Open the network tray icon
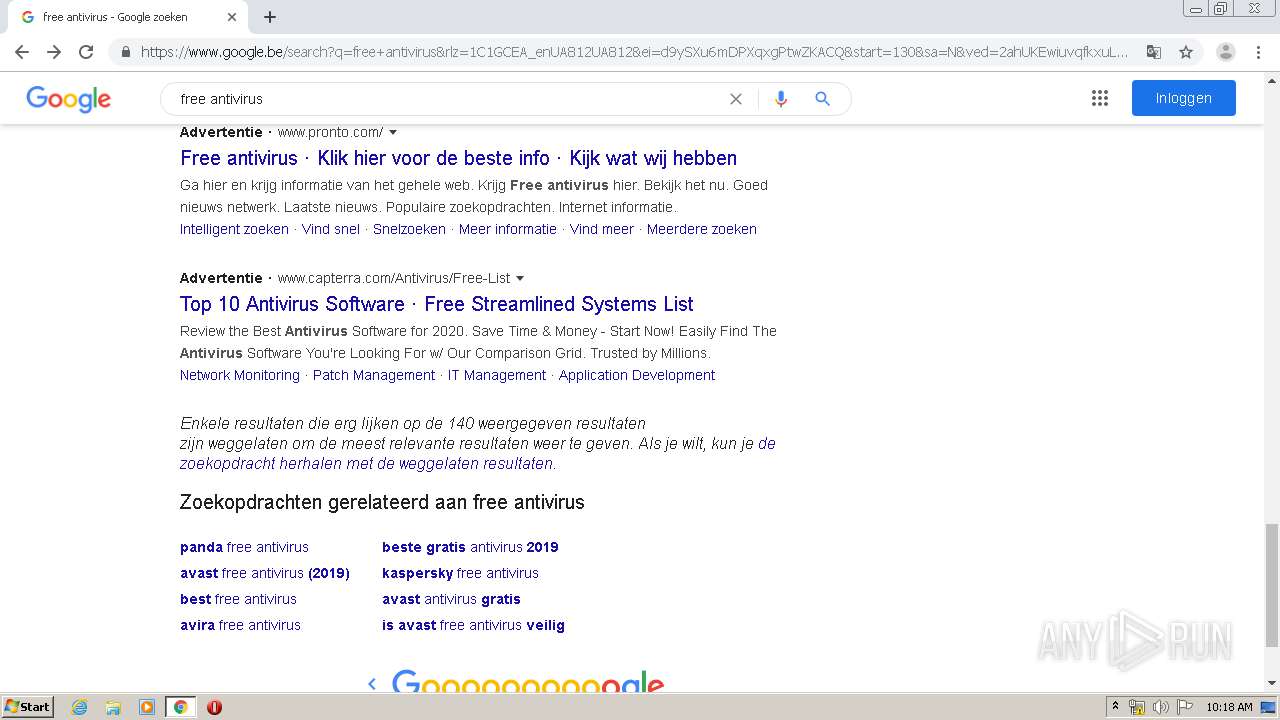The height and width of the screenshot is (720, 1280). pos(1137,707)
